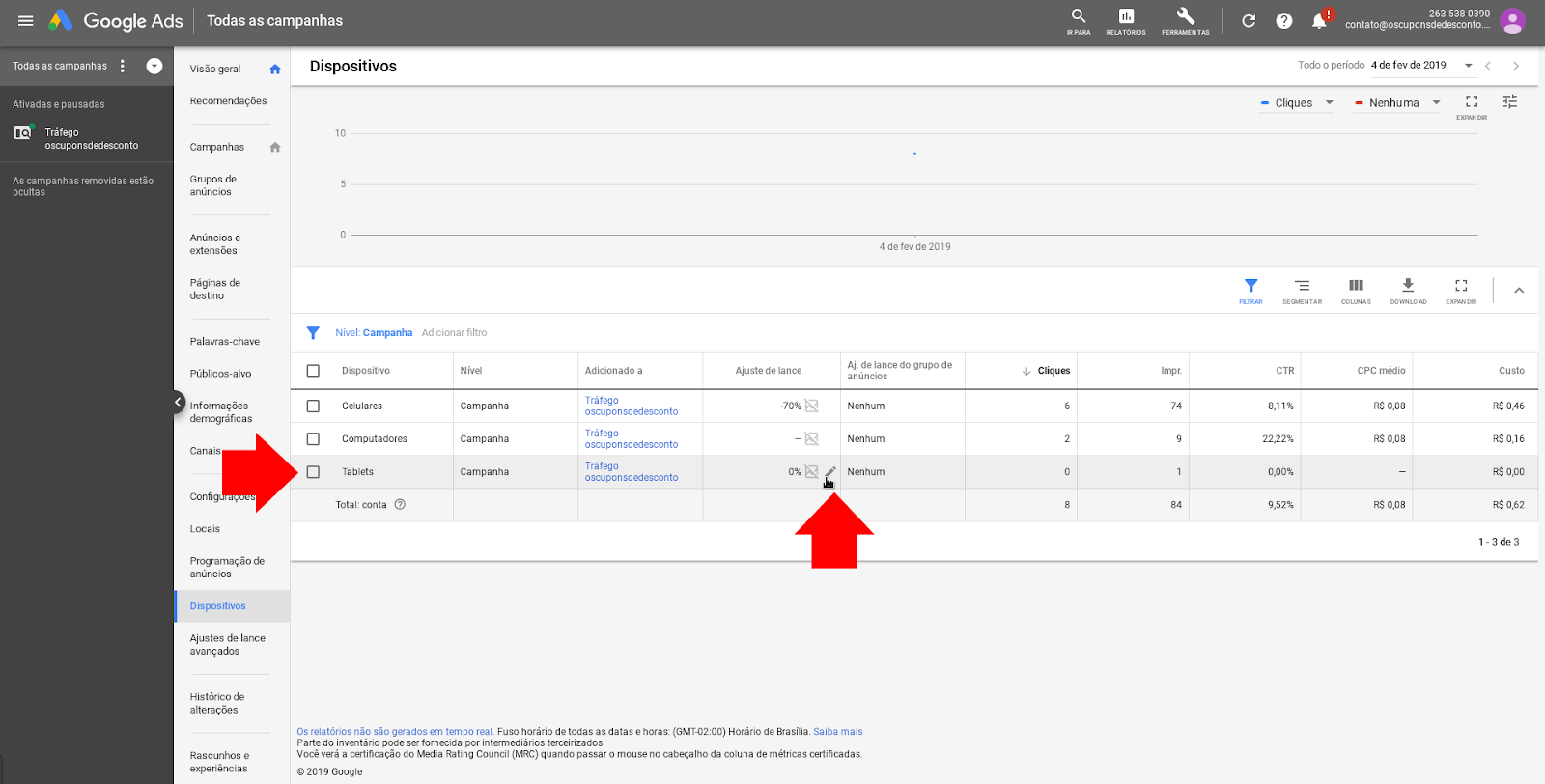
Task: Open the Tráfego link in Tablets row
Action: coord(632,471)
